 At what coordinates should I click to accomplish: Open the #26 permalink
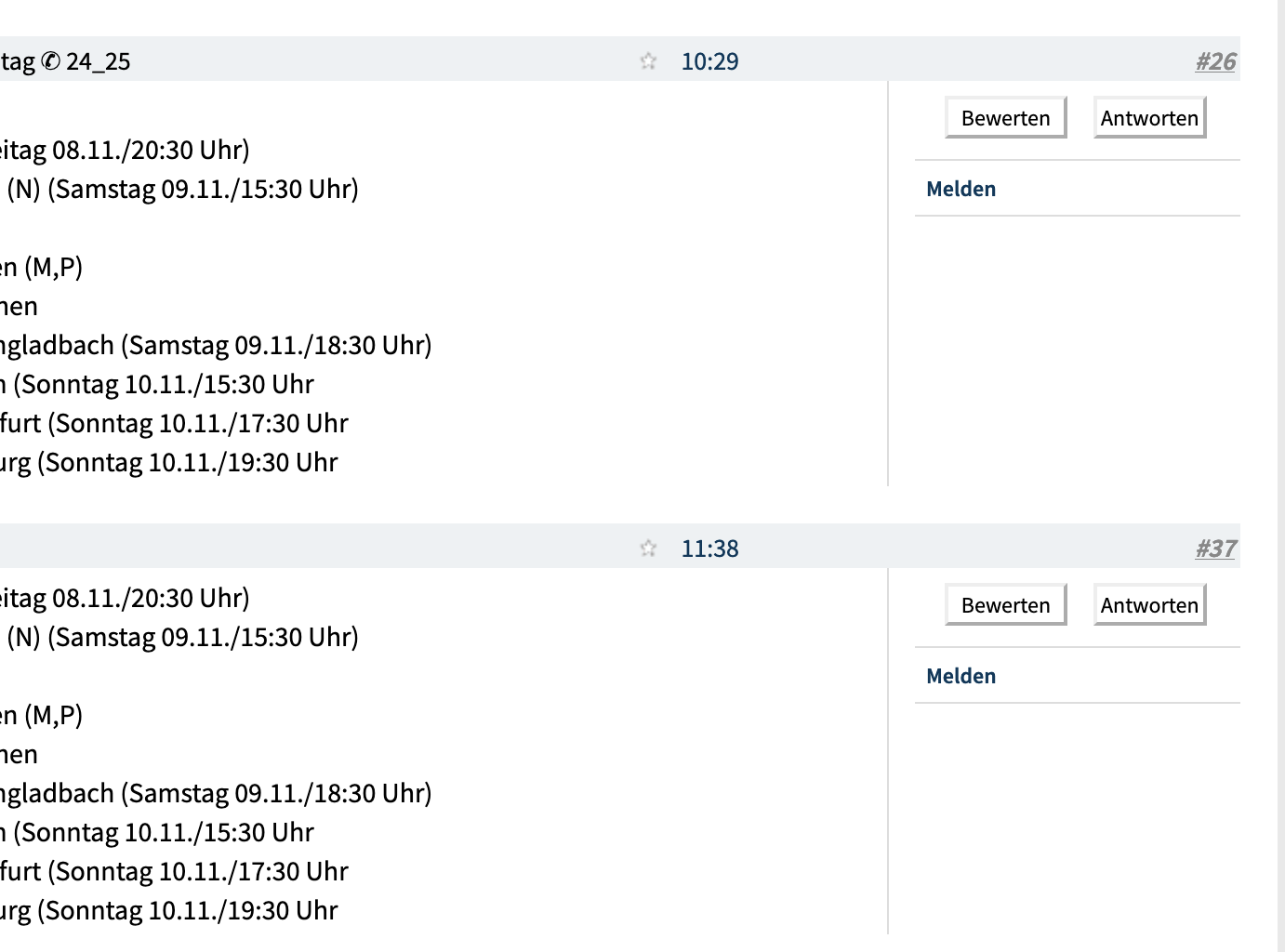1215,60
